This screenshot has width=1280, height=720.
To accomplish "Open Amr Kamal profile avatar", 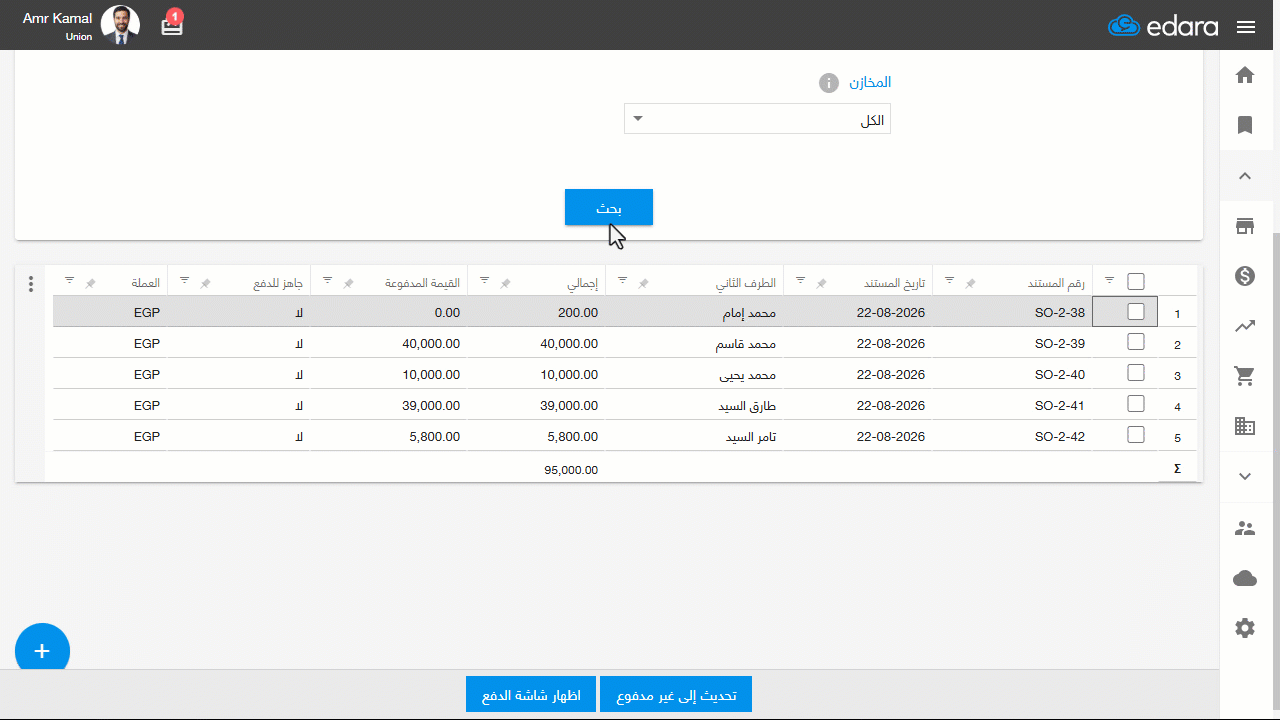I will pos(120,25).
